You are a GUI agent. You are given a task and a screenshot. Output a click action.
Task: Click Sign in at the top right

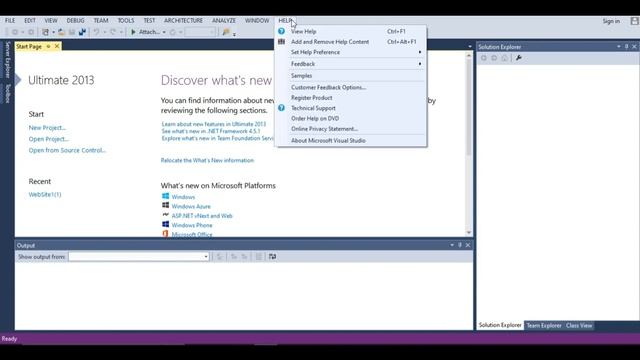611,21
